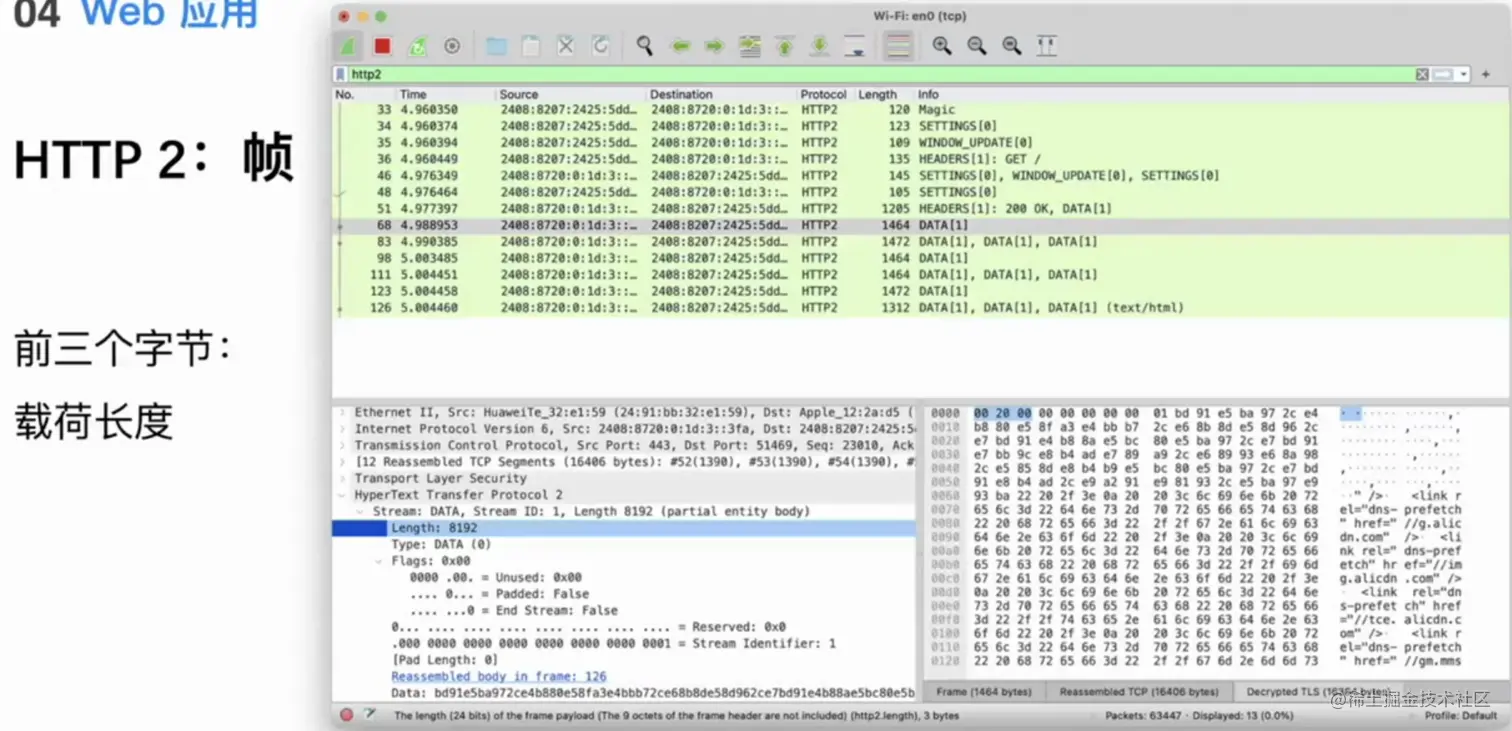The width and height of the screenshot is (1512, 731).
Task: Select the Data: bd91e5ba... line
Action: [x=652, y=693]
